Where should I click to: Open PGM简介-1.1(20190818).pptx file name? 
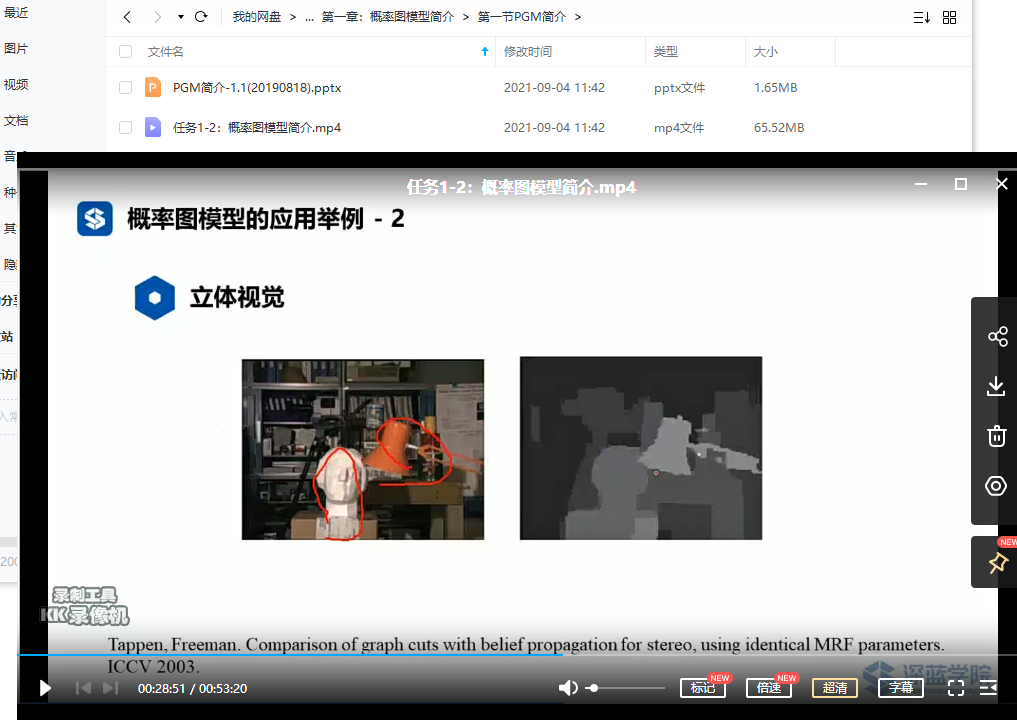pos(257,88)
